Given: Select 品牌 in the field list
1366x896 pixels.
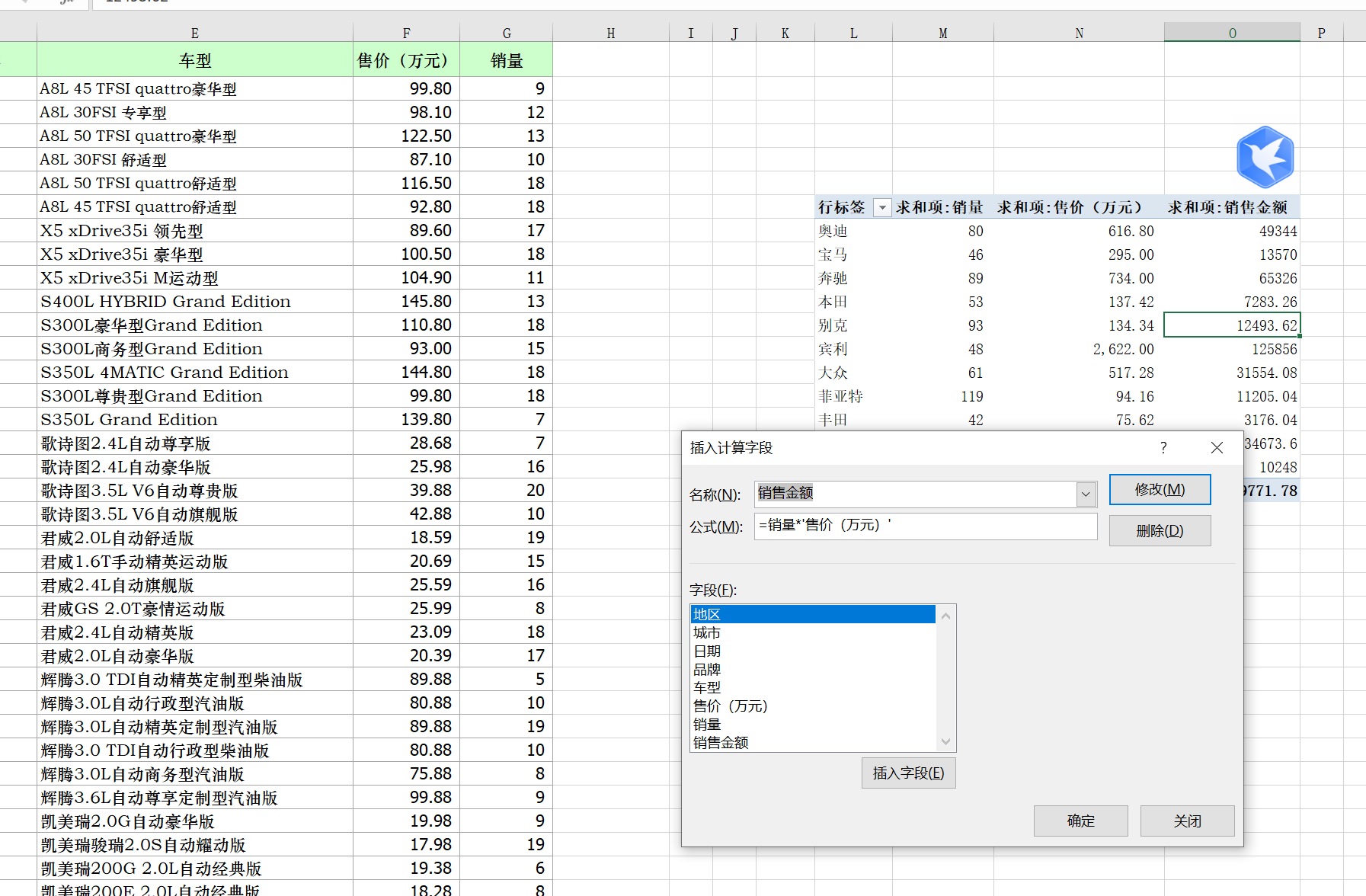Looking at the screenshot, I should point(813,670).
